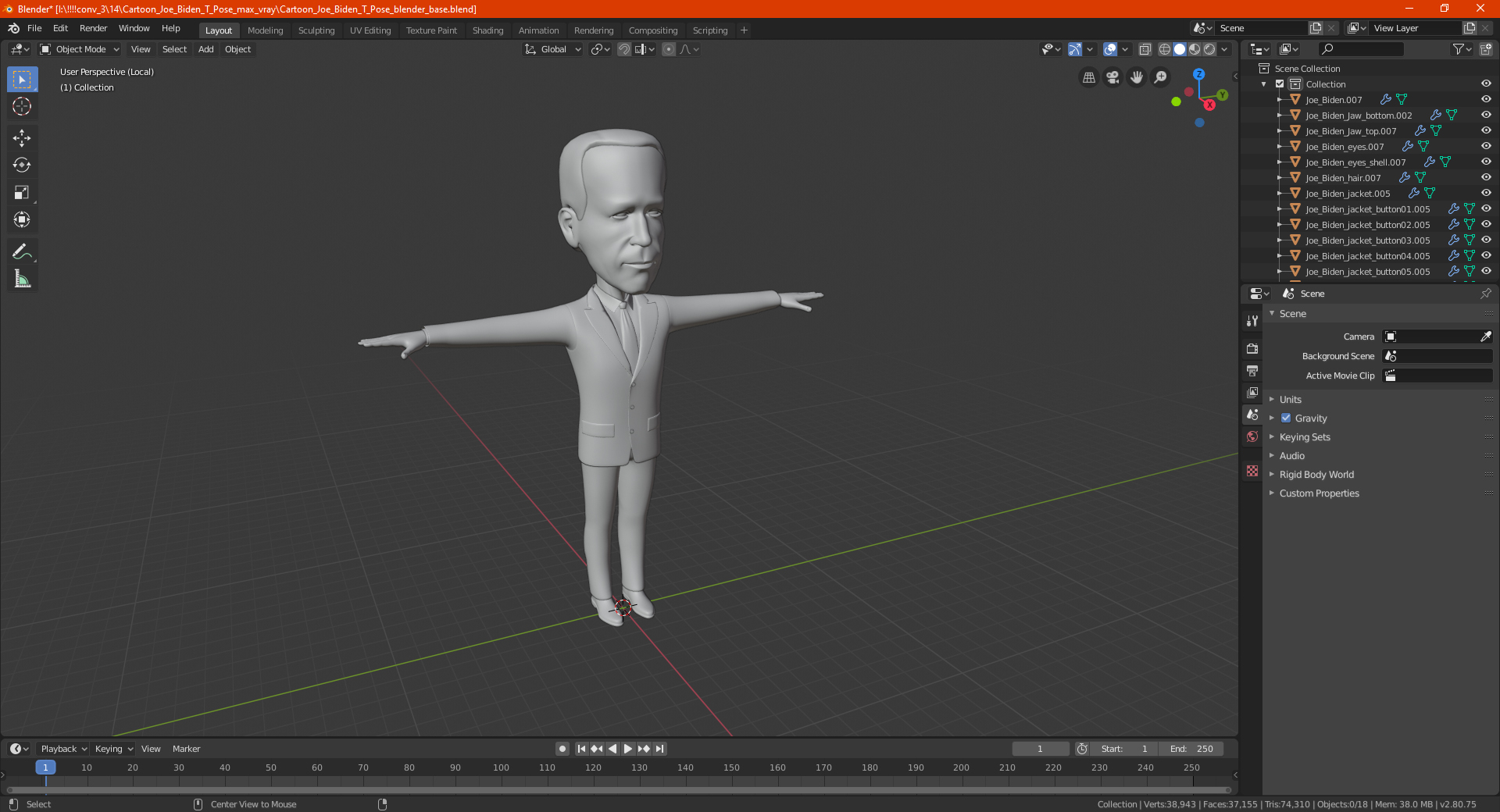The height and width of the screenshot is (812, 1500).
Task: Select the Select Box tool
Action: pos(22,79)
